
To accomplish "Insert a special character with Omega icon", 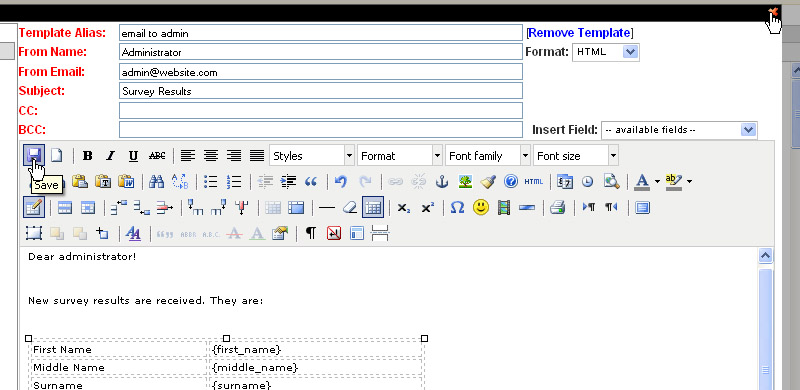I will [x=458, y=207].
